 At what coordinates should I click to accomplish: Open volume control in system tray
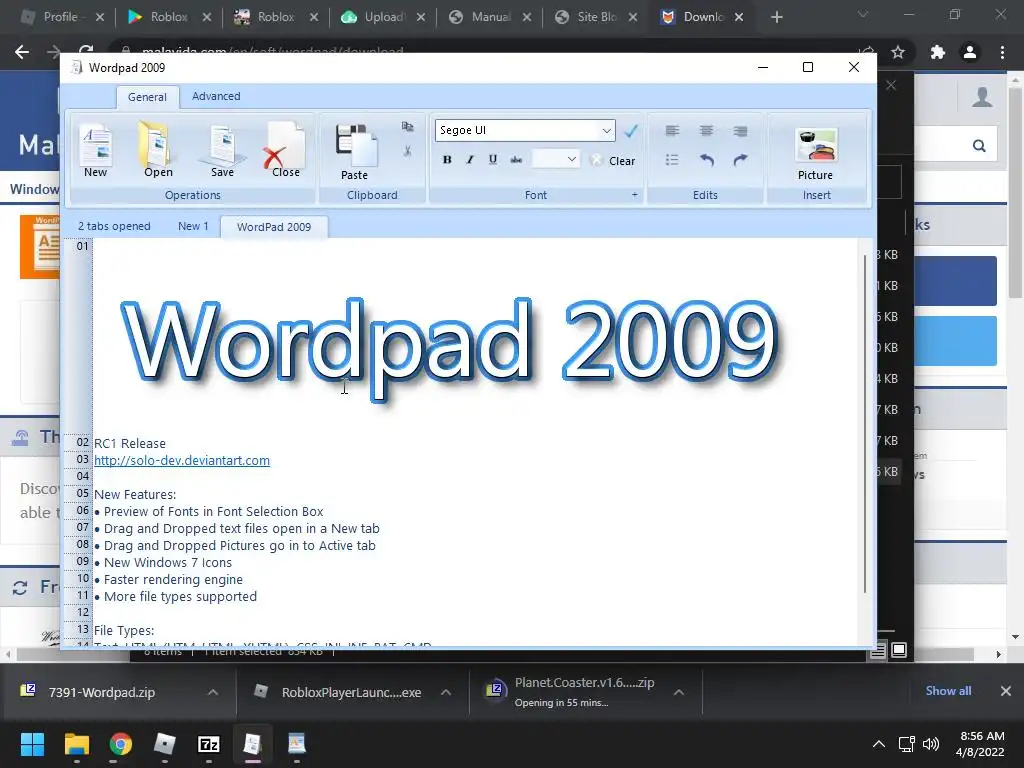(x=931, y=744)
